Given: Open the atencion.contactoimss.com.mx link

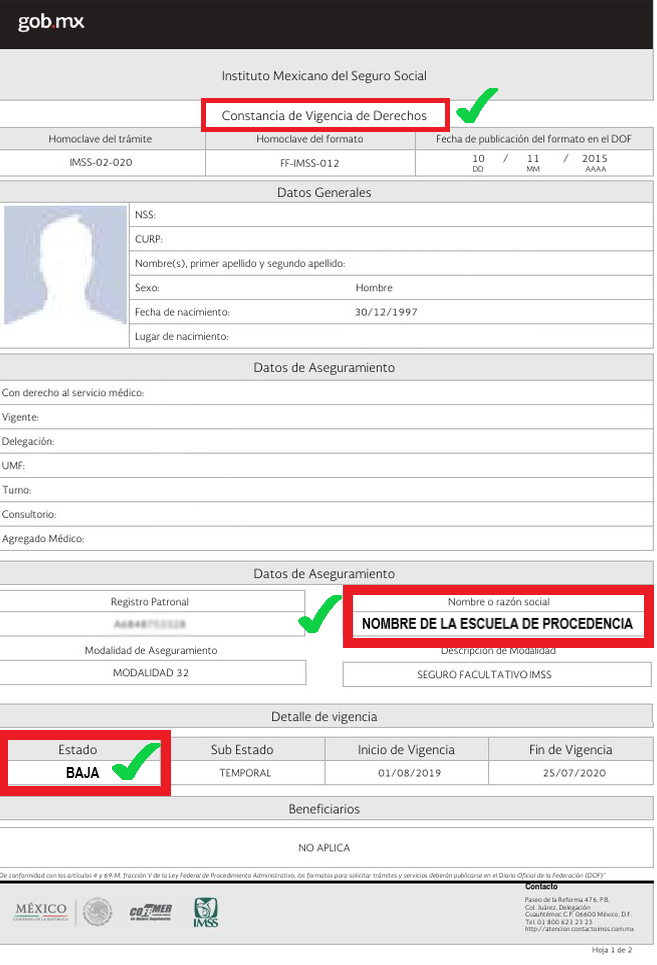Looking at the screenshot, I should click(x=579, y=930).
